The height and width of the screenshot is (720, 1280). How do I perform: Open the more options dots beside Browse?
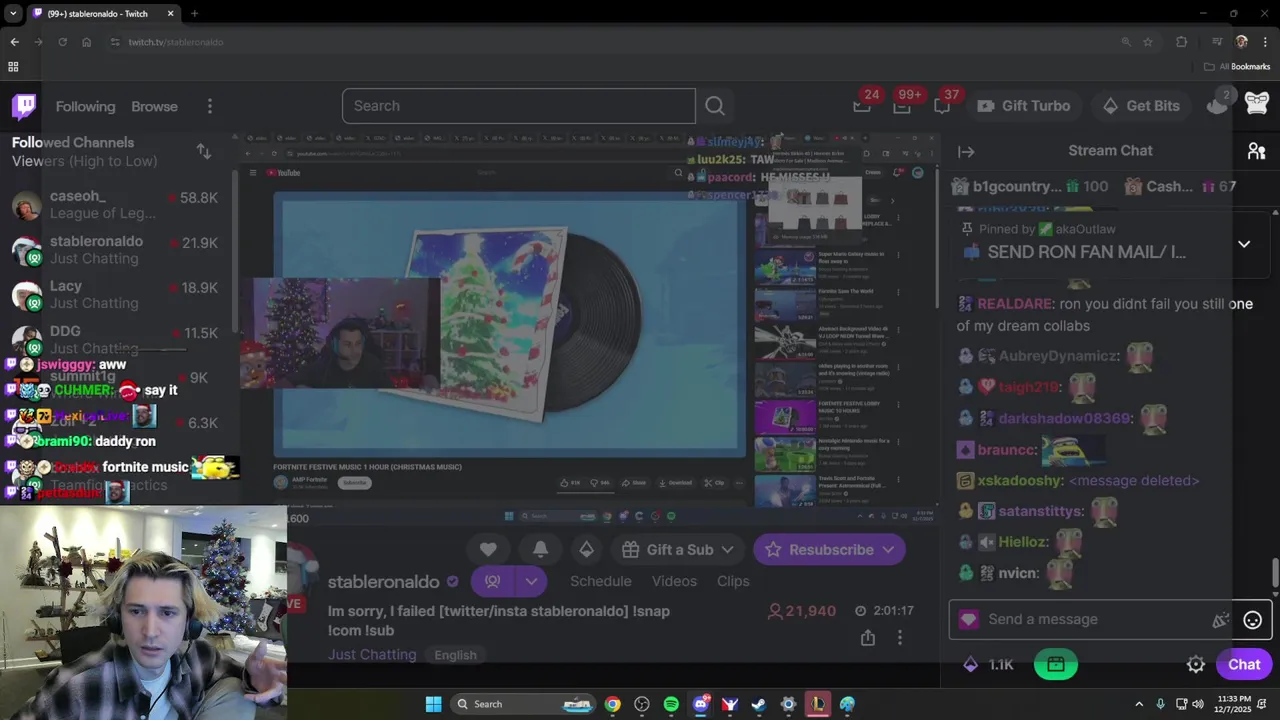[209, 106]
